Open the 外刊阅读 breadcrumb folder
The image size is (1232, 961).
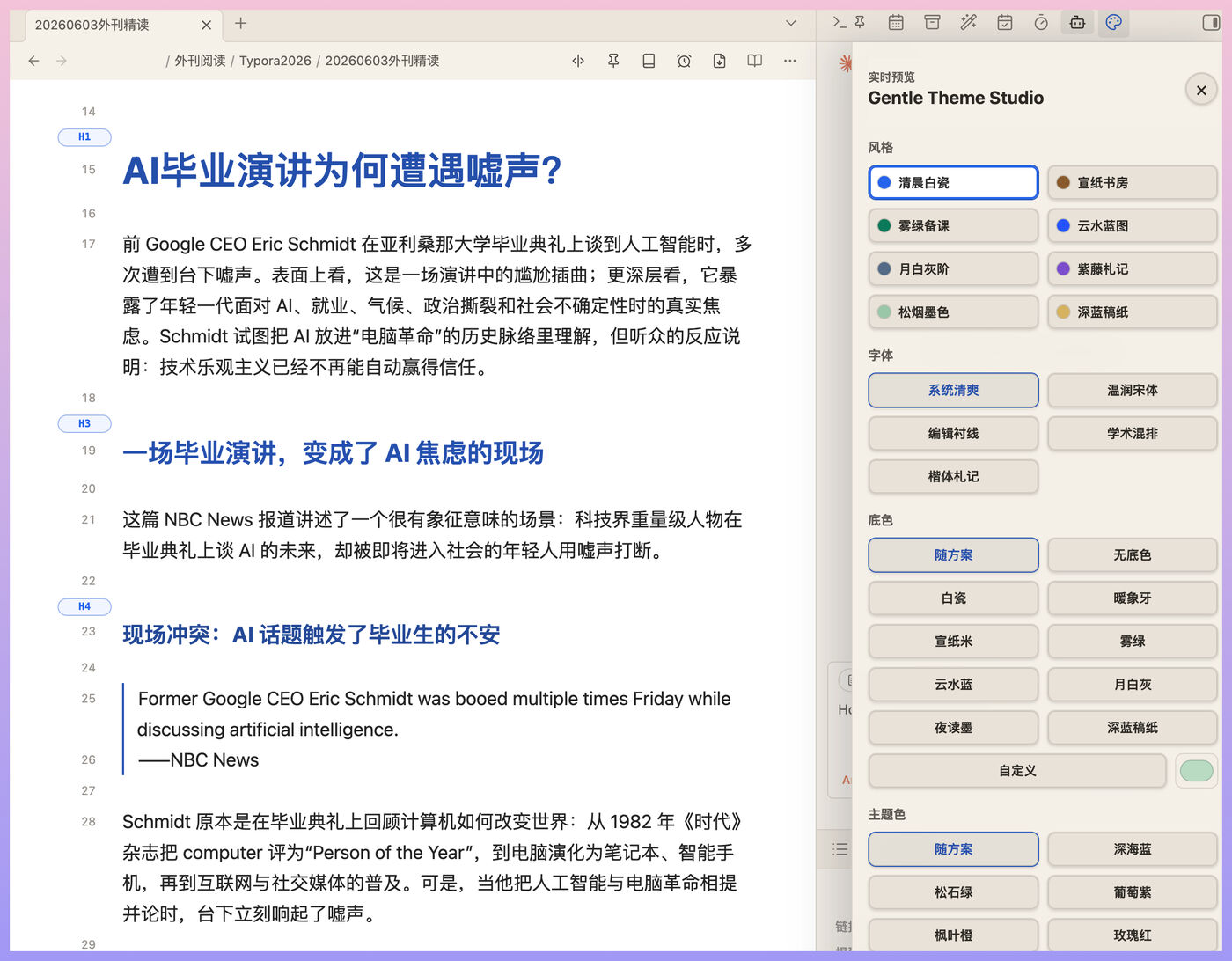(200, 61)
